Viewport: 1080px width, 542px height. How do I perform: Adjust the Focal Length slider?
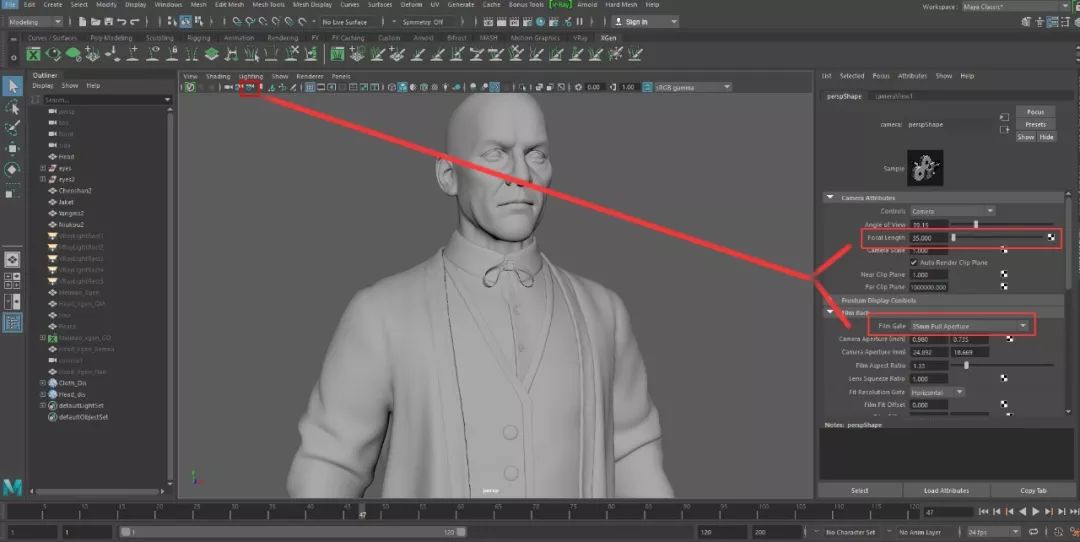954,238
